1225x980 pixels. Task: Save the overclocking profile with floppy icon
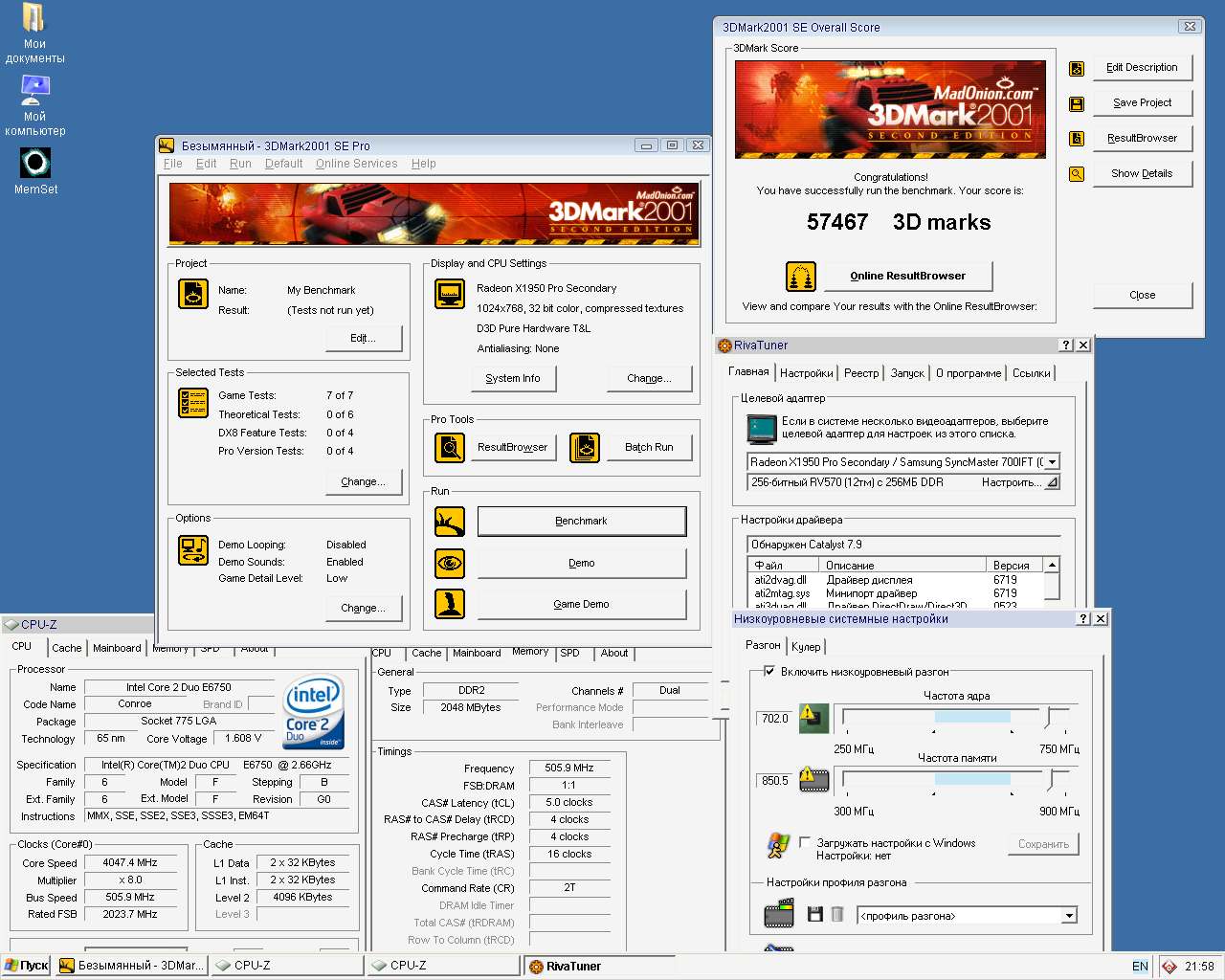point(815,915)
